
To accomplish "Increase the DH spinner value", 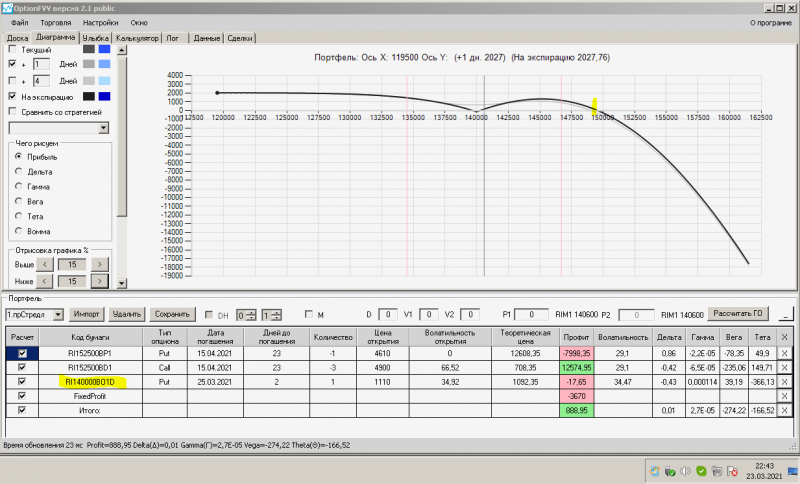I will tap(251, 312).
